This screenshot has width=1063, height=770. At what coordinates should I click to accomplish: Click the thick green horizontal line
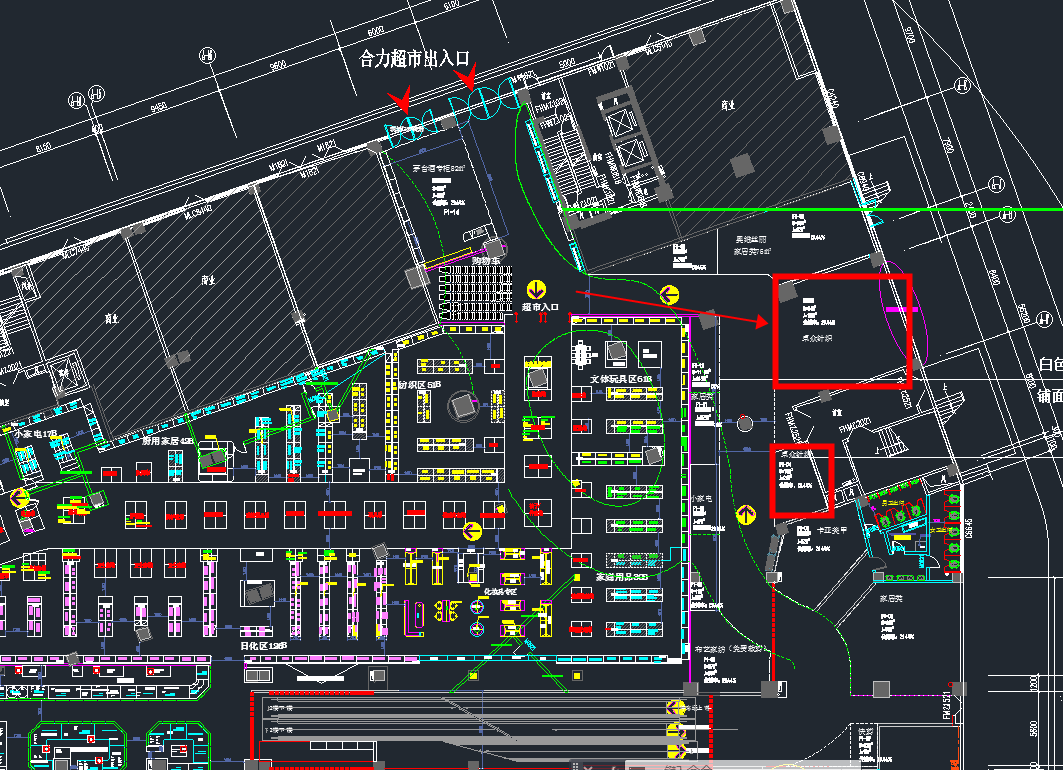(x=800, y=210)
